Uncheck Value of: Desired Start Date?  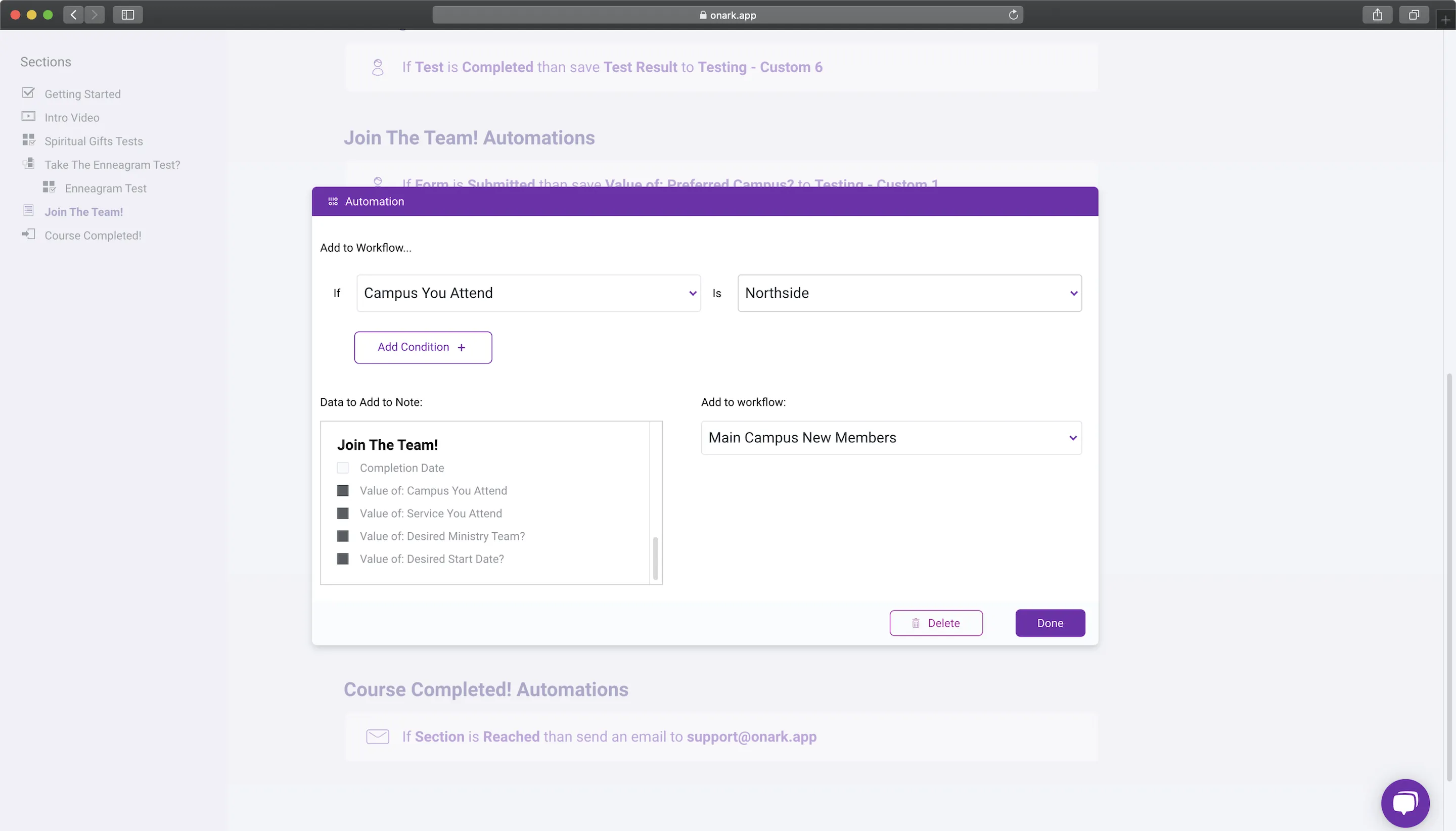[x=343, y=558]
